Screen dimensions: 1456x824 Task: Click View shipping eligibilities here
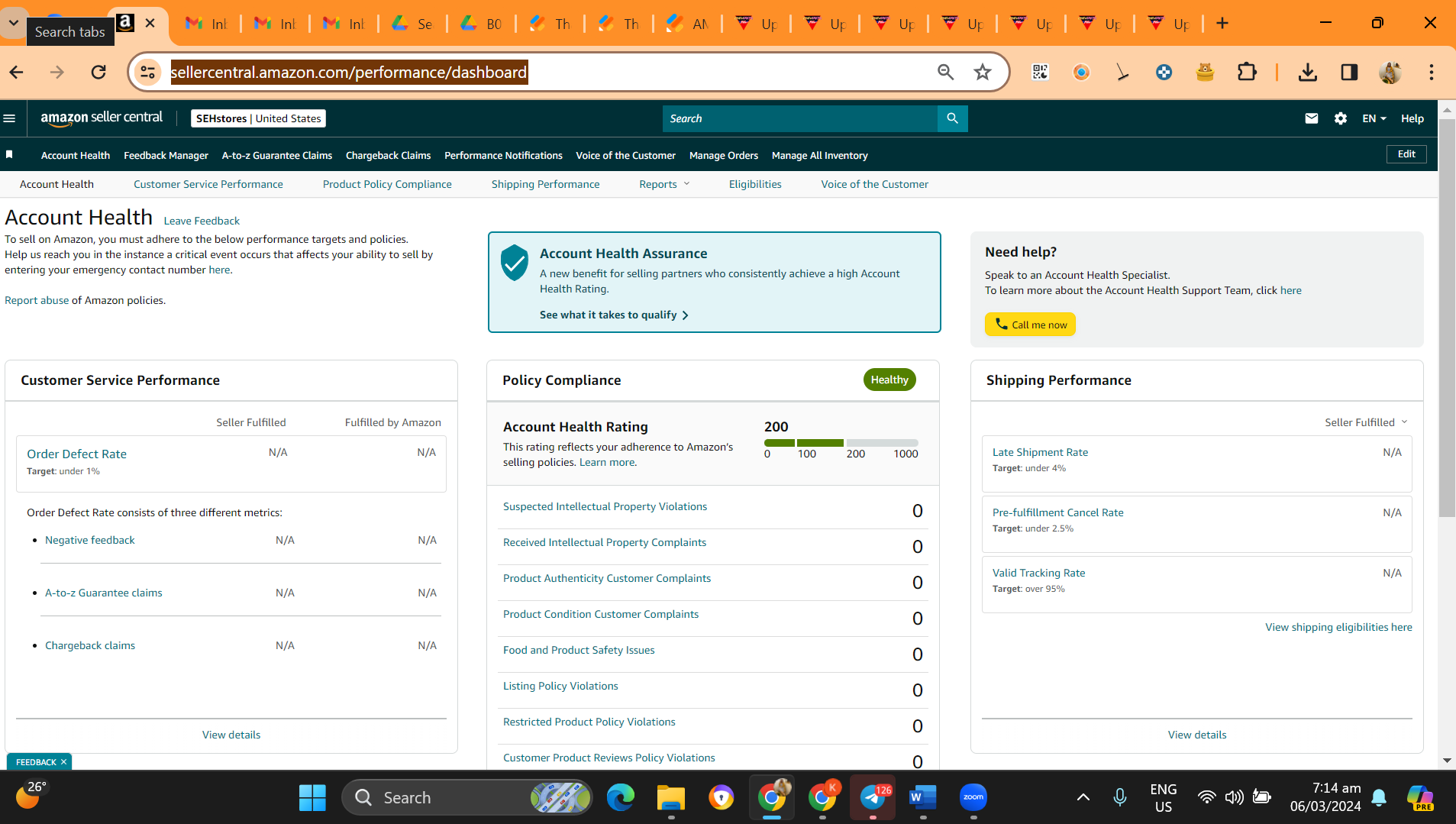pos(1338,627)
